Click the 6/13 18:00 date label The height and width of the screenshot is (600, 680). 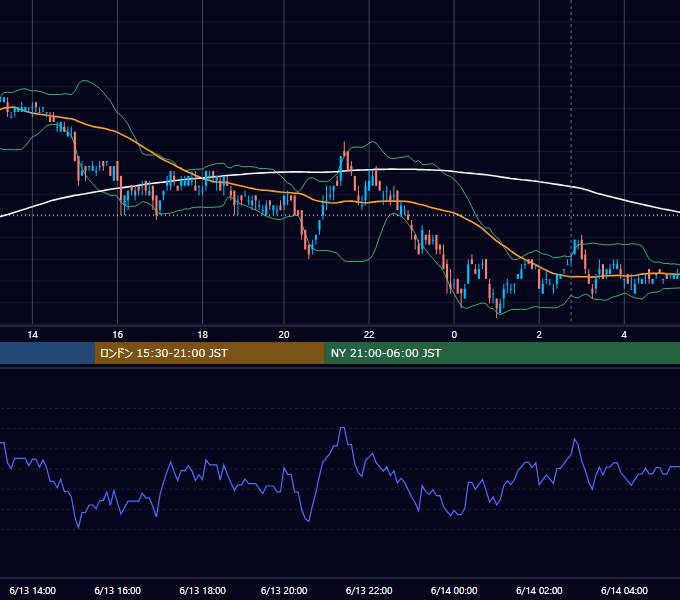click(203, 590)
